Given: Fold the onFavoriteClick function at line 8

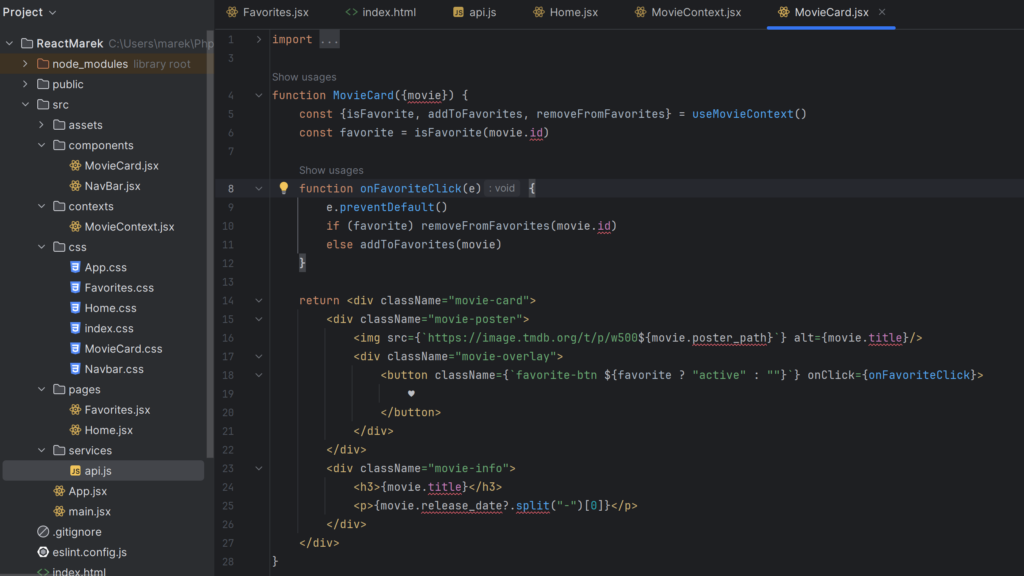Looking at the screenshot, I should coord(259,188).
